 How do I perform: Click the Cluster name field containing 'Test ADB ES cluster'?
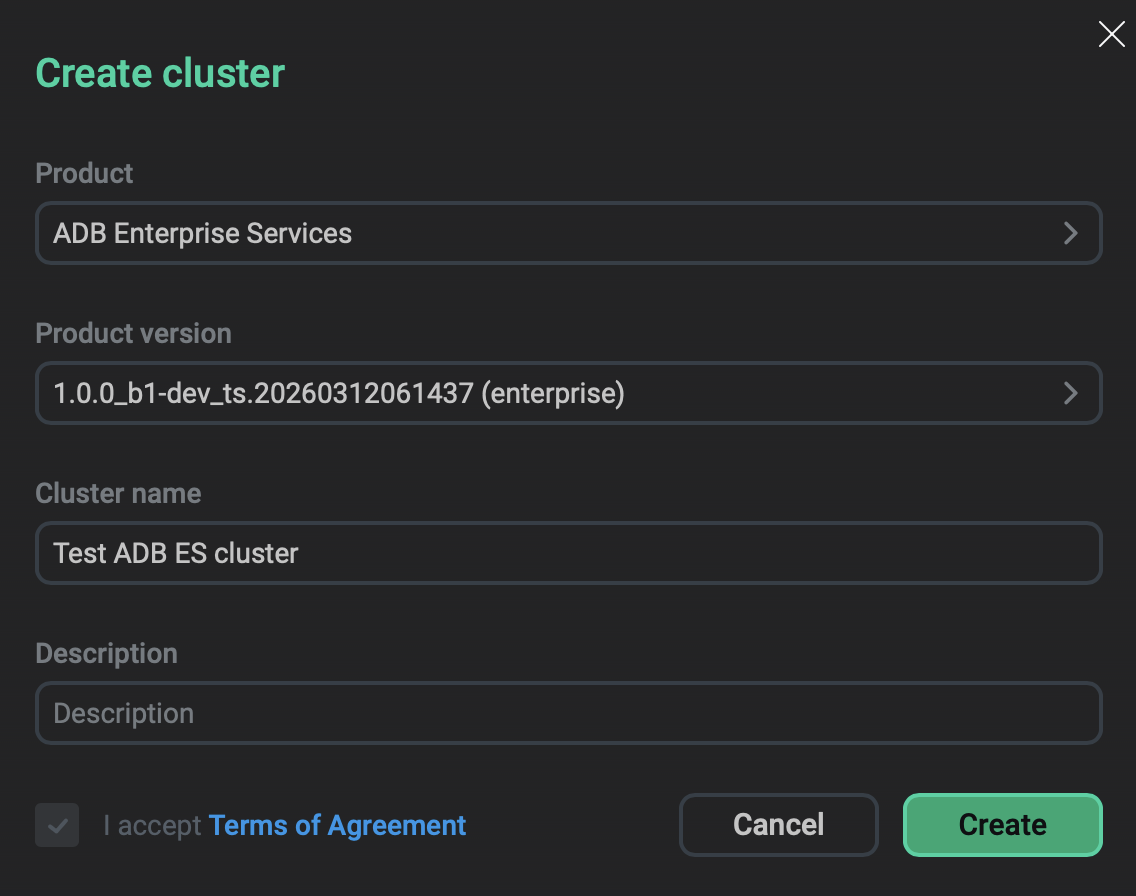568,553
